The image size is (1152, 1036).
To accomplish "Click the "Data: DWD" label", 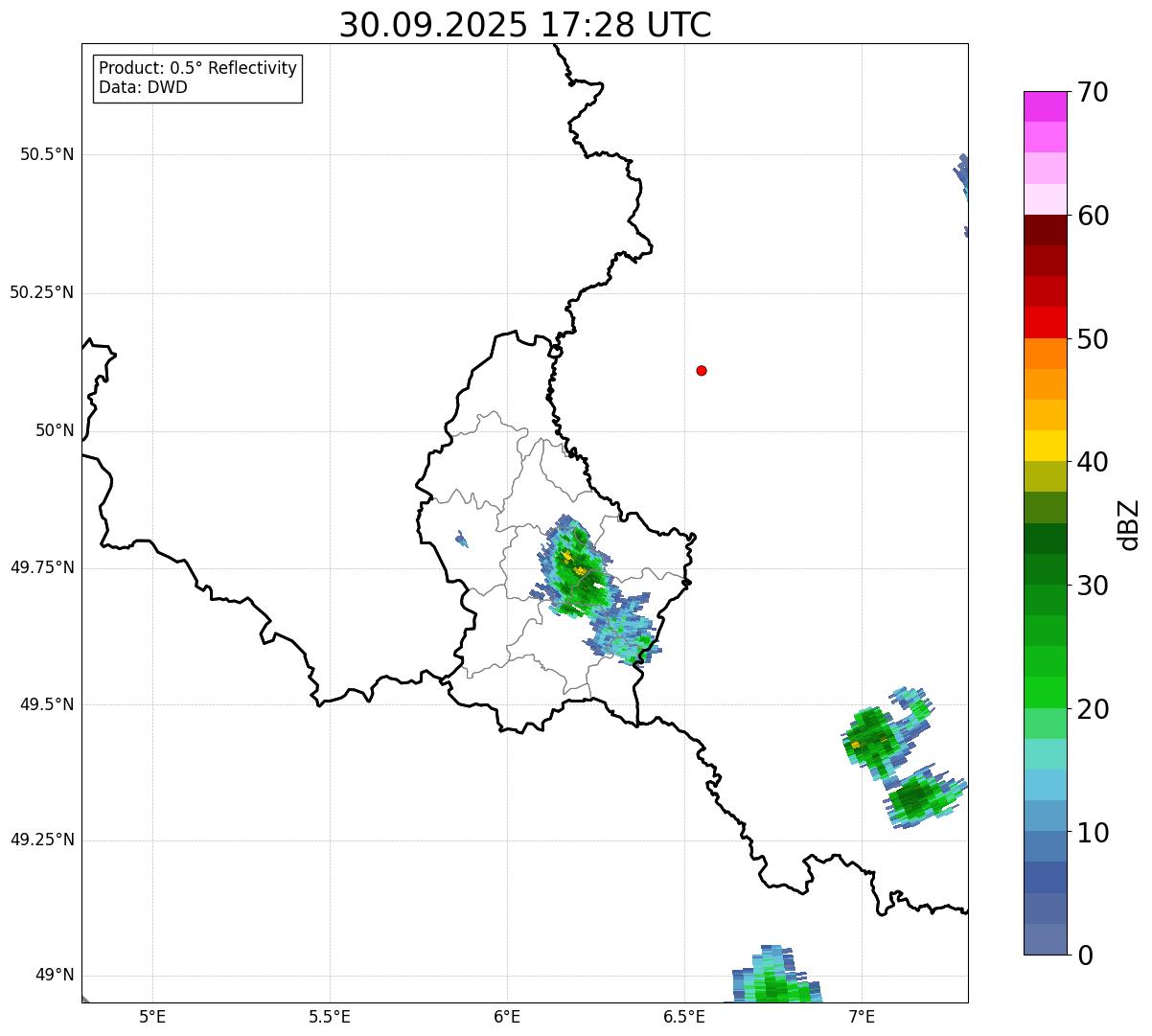I will 143,87.
